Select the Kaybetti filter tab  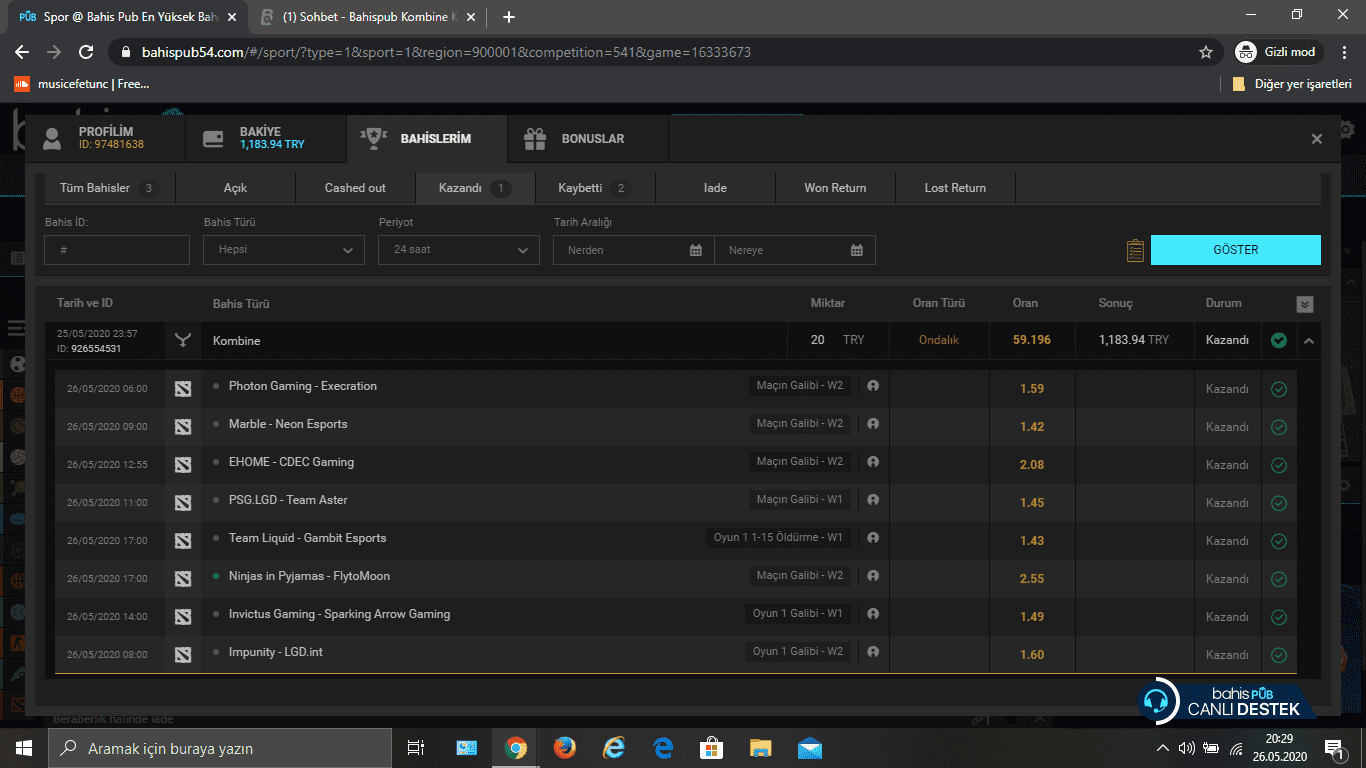[595, 188]
